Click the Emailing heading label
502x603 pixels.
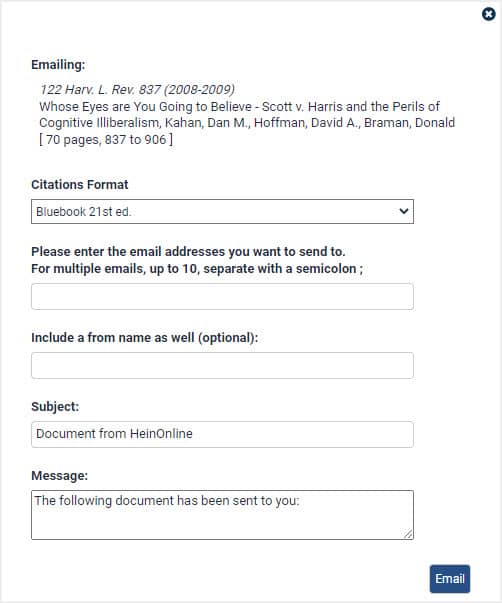[58, 65]
